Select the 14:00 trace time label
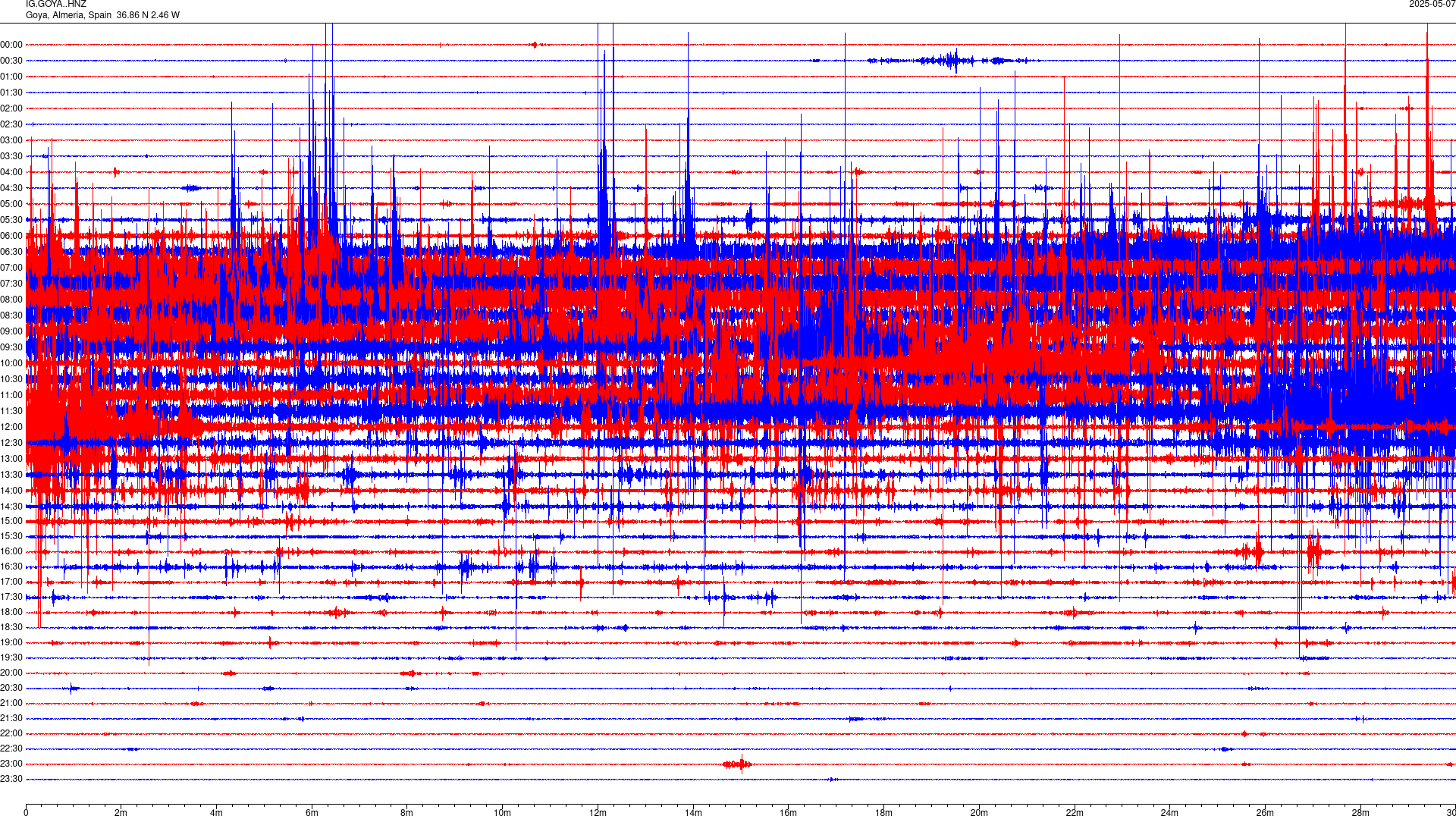 coord(11,491)
